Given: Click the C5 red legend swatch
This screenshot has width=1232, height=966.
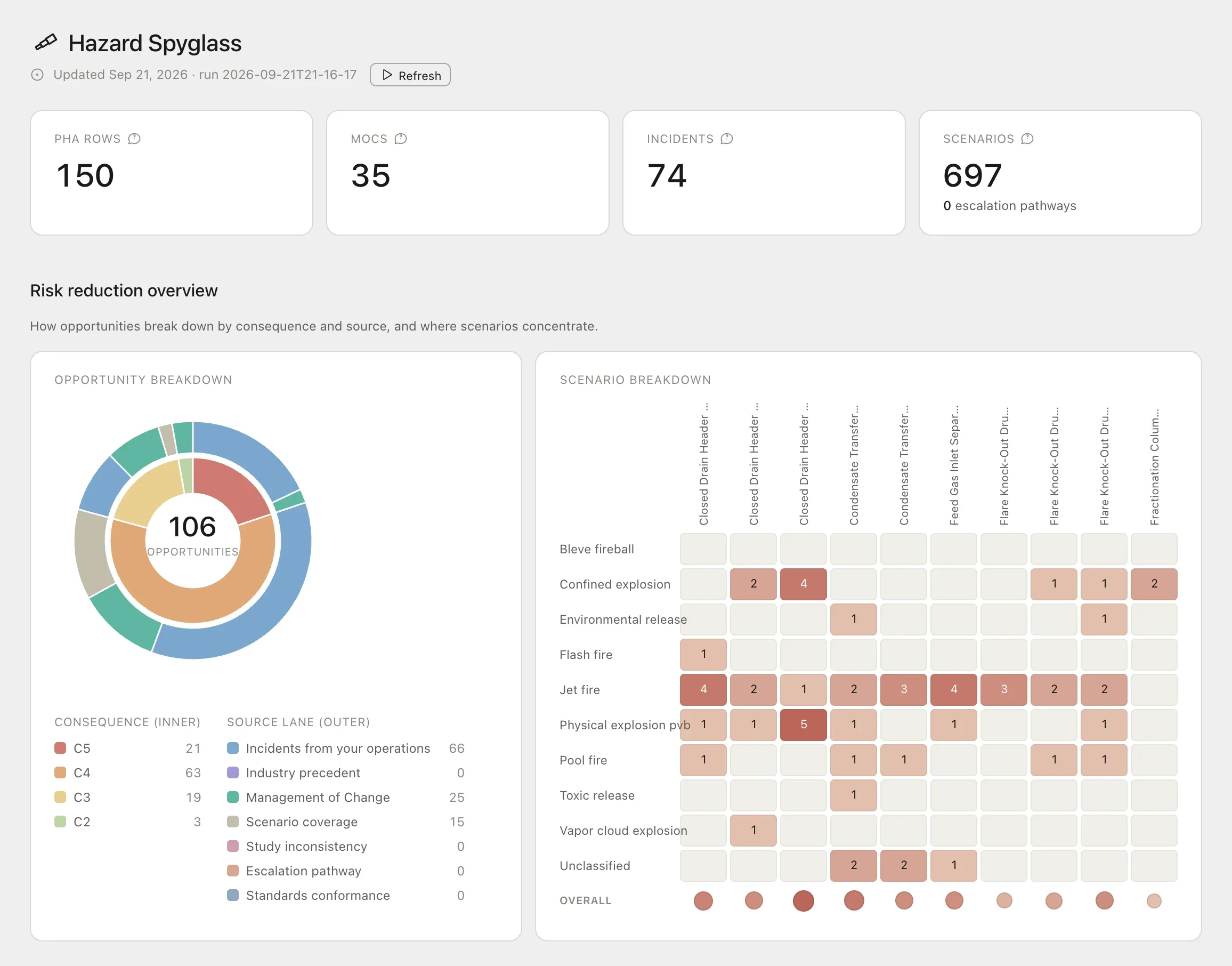Looking at the screenshot, I should pos(61,747).
